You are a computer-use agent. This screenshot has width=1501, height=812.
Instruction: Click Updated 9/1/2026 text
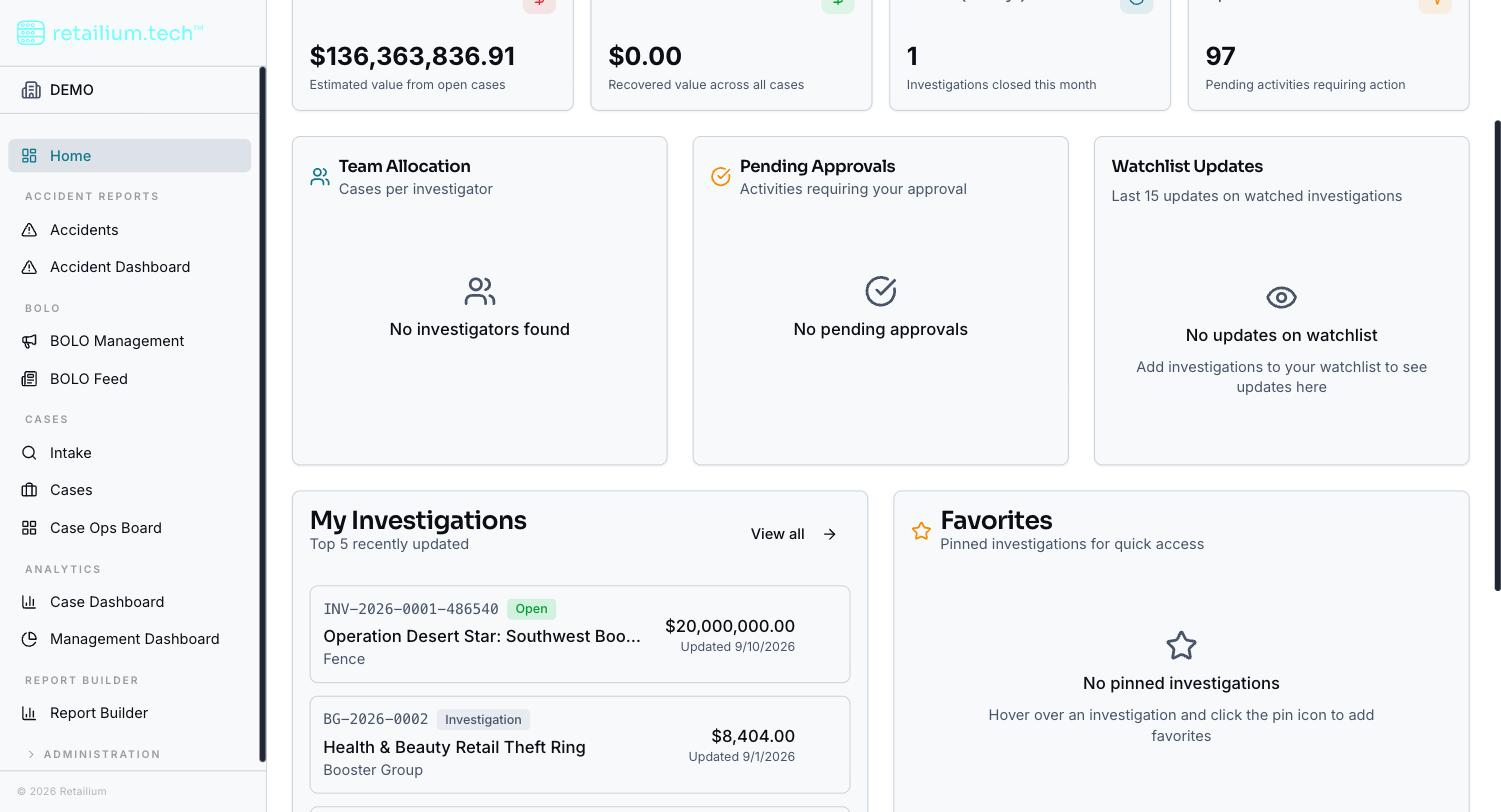[x=742, y=757]
